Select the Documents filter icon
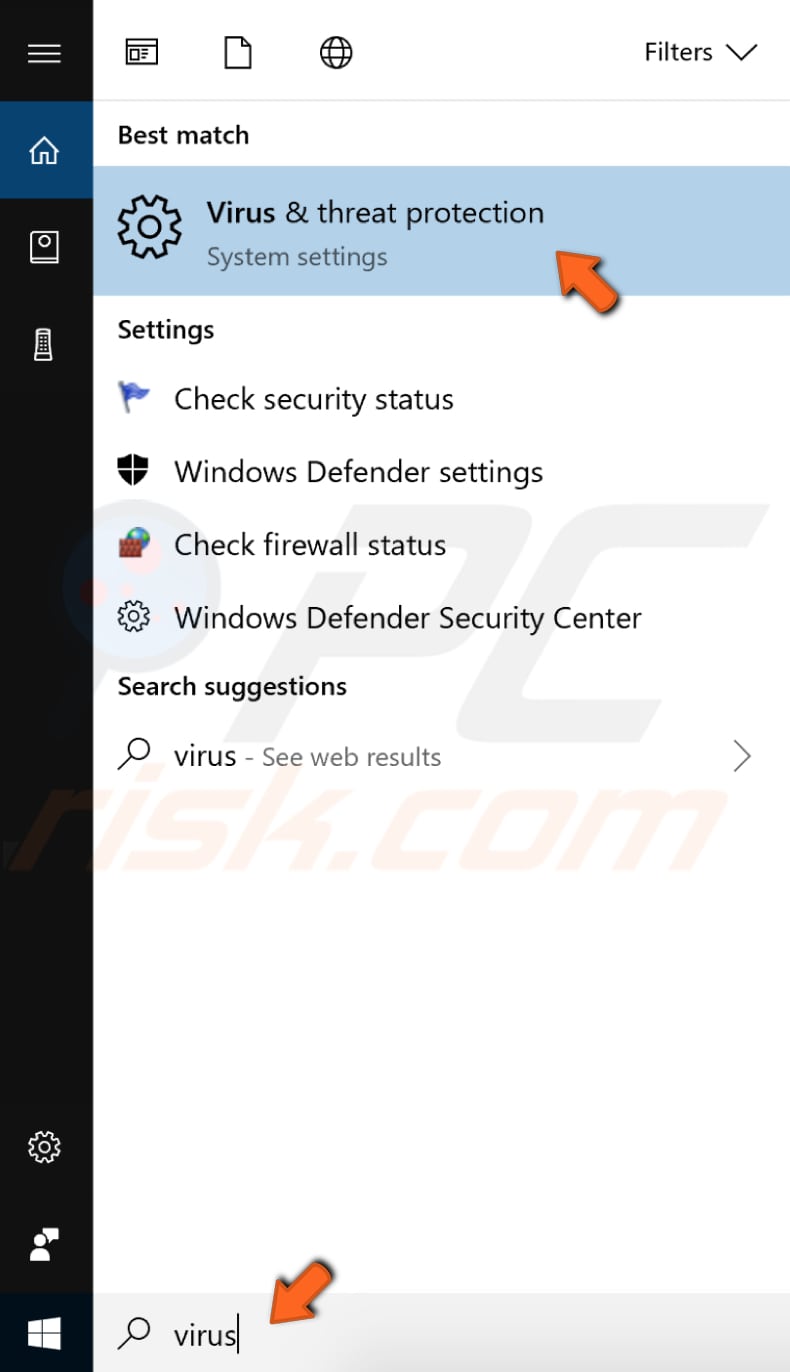Viewport: 790px width, 1372px height. 238,52
